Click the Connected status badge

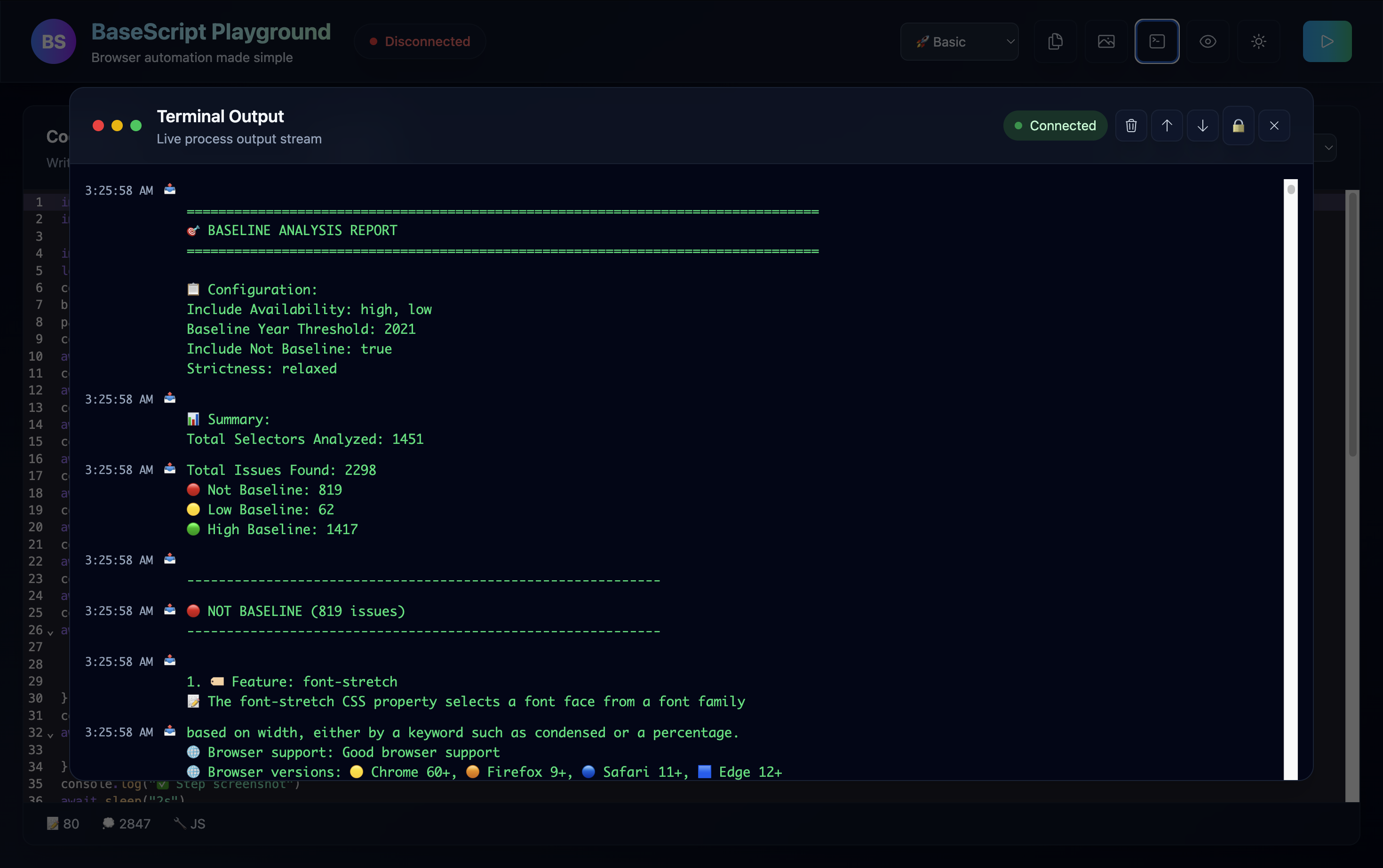[x=1055, y=126]
